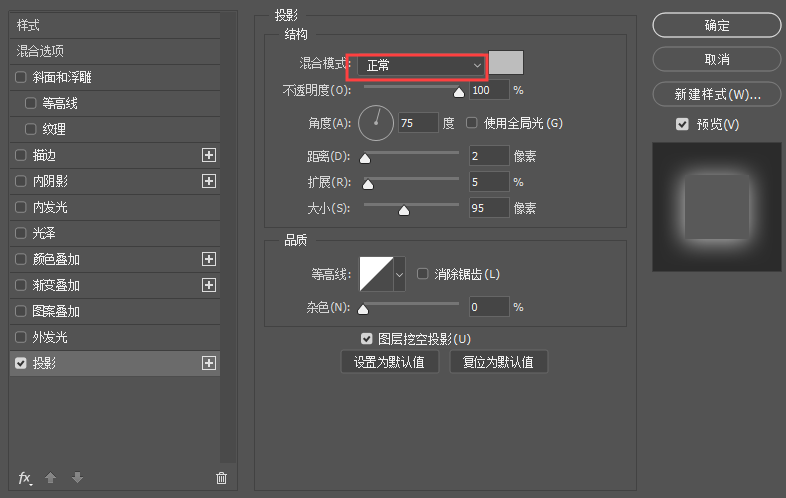Toggle 使用全局光 checkbox
The image size is (786, 498).
[472, 123]
